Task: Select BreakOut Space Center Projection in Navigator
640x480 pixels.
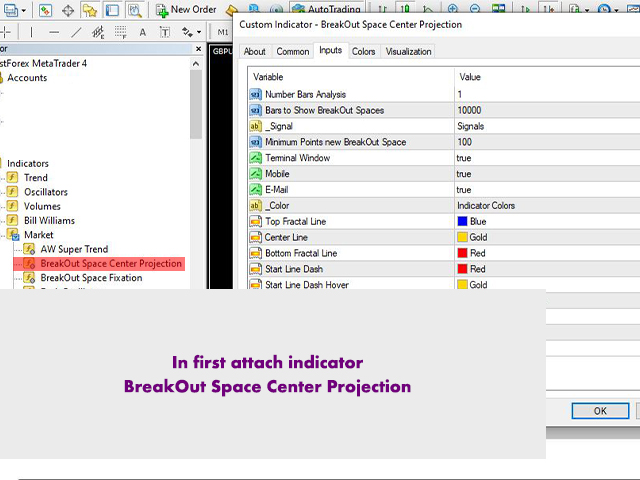Action: 111,263
